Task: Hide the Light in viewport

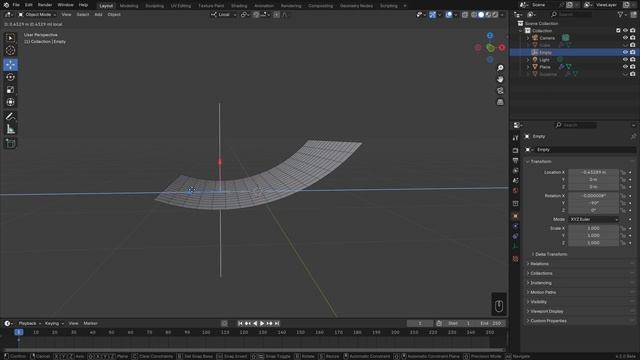Action: click(625, 60)
